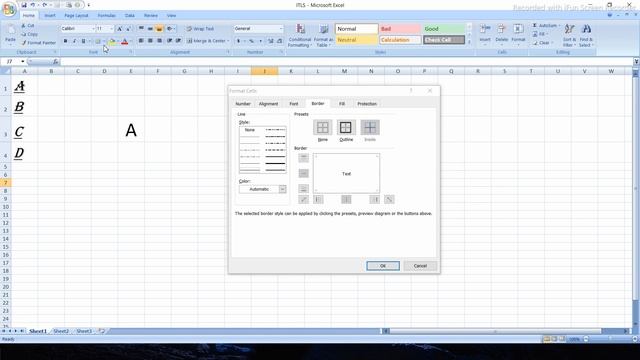Open Conditional Formatting menu
This screenshot has height=360, width=640.
(300, 35)
